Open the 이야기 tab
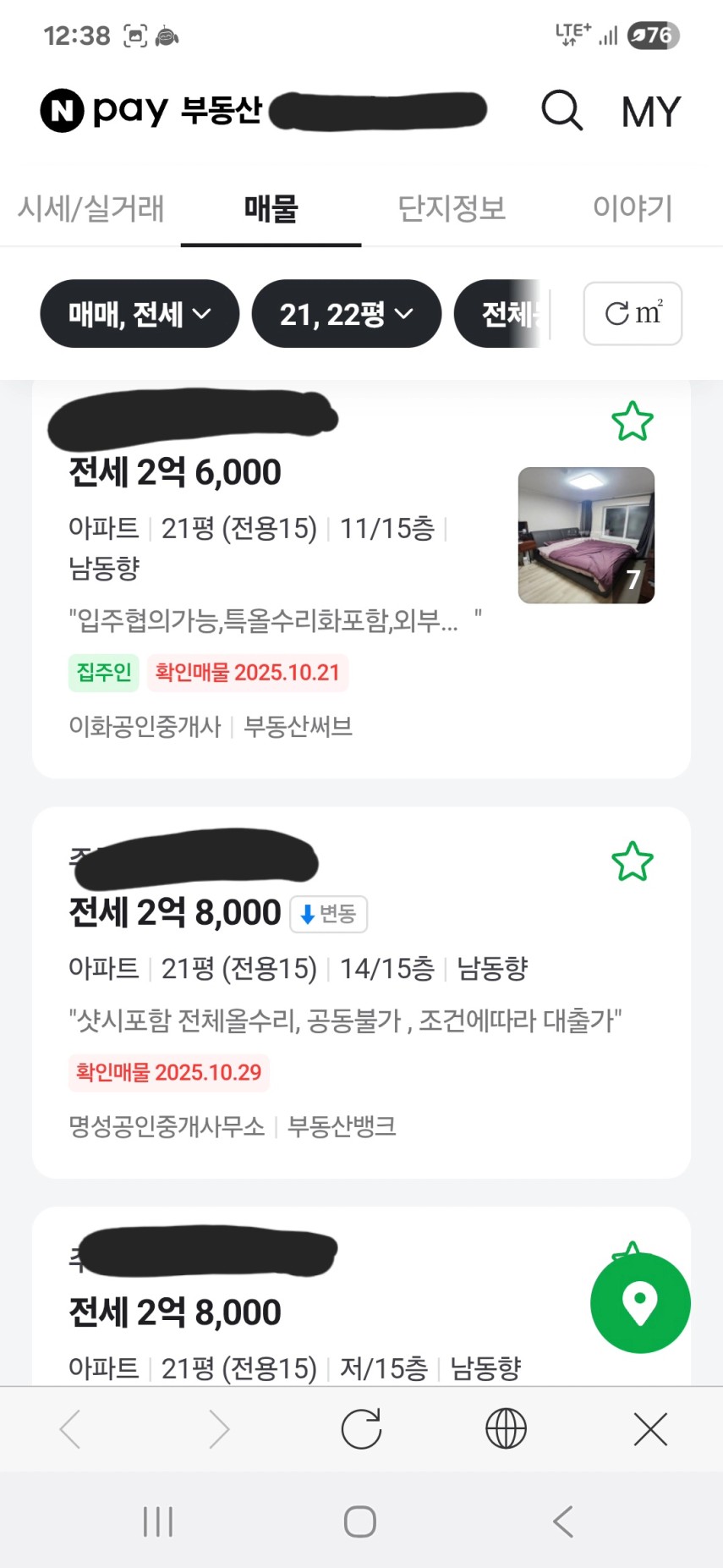Screen dimensions: 723x1568 click(x=632, y=208)
